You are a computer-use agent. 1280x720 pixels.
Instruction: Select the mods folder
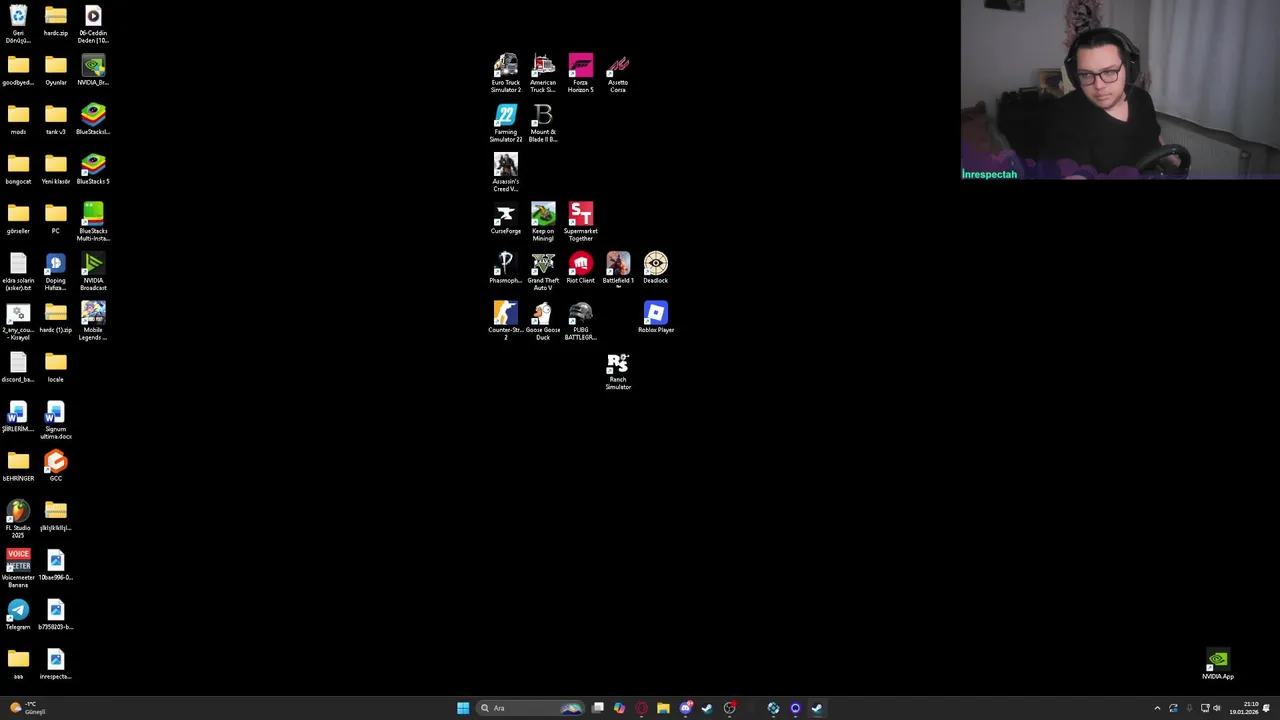point(18,120)
